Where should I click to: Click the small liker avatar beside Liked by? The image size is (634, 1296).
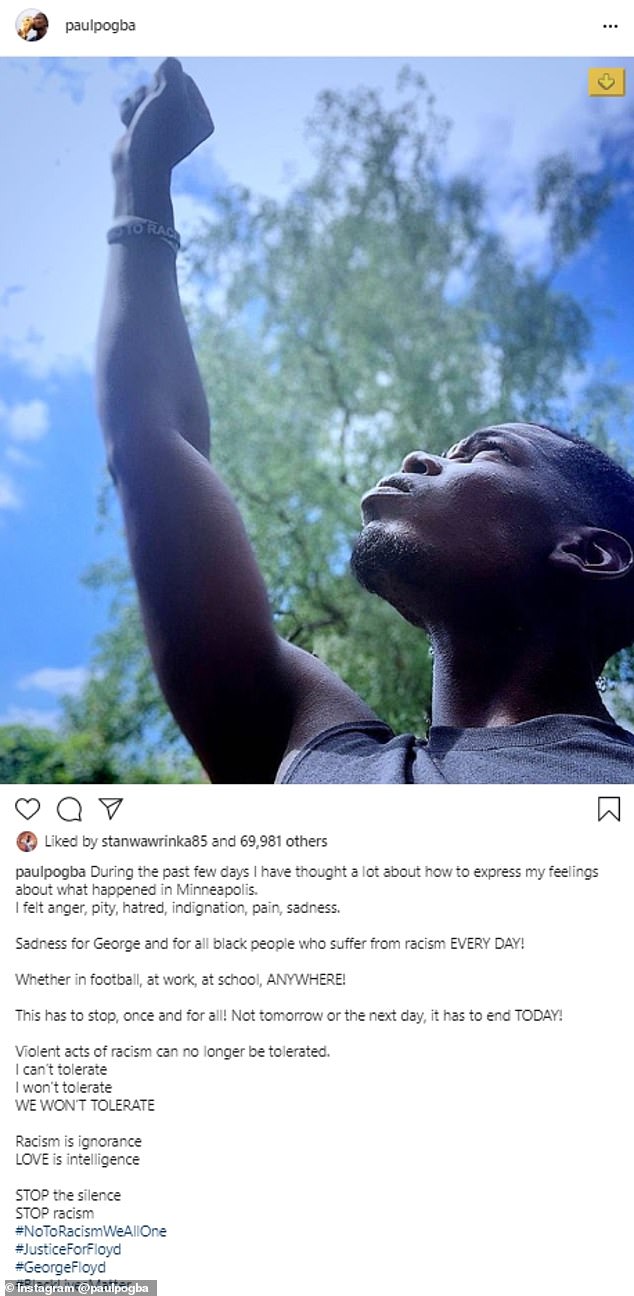click(27, 841)
